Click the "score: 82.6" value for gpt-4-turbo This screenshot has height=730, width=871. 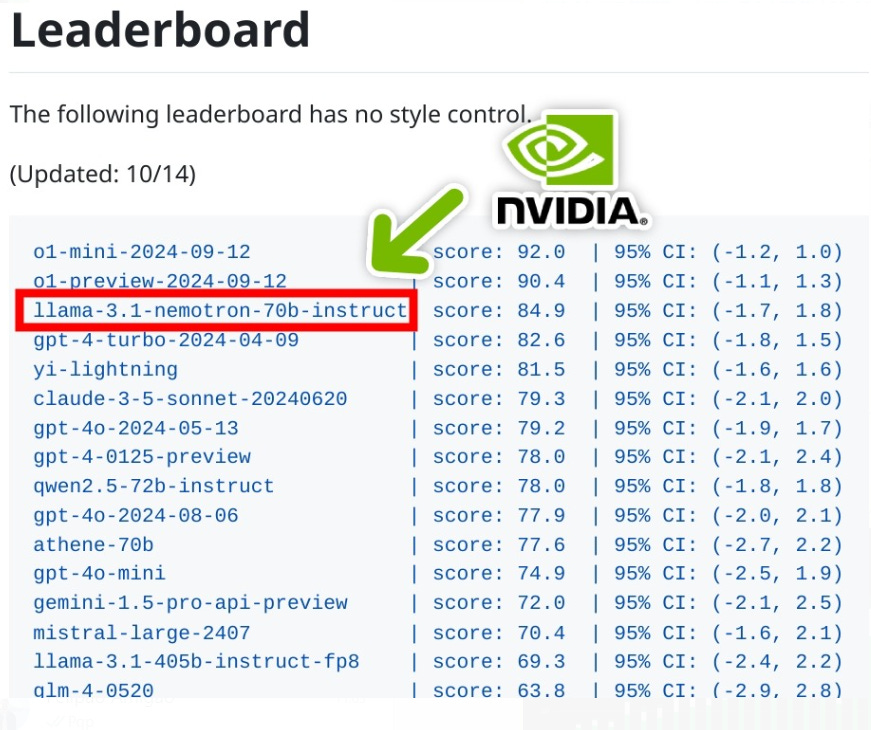499,339
